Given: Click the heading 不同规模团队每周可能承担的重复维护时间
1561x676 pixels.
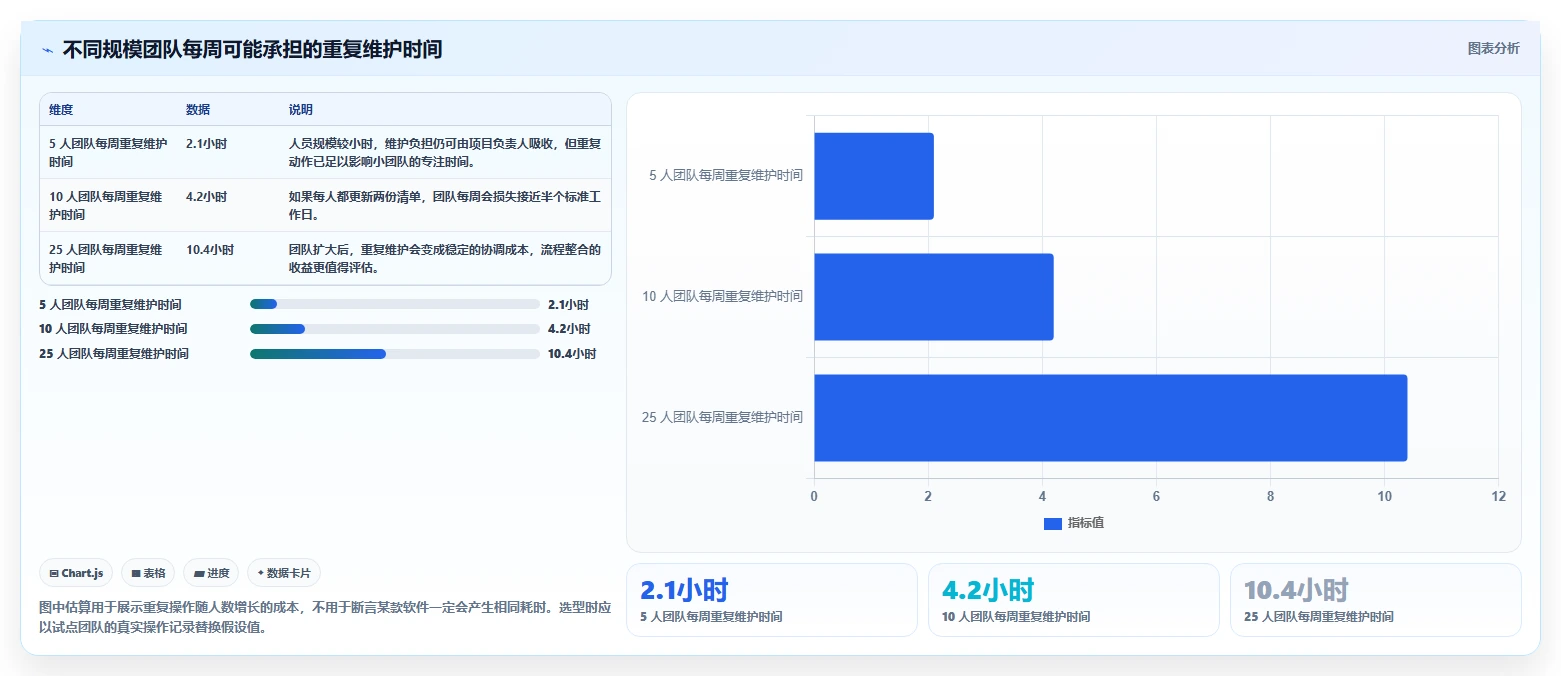Looking at the screenshot, I should click(252, 49).
